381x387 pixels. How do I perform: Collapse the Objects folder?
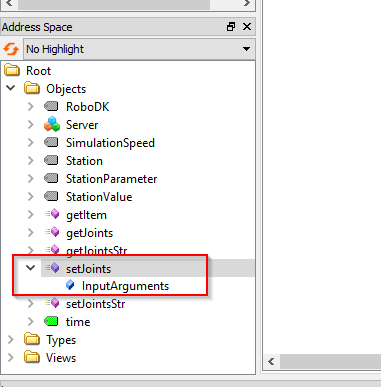11,88
